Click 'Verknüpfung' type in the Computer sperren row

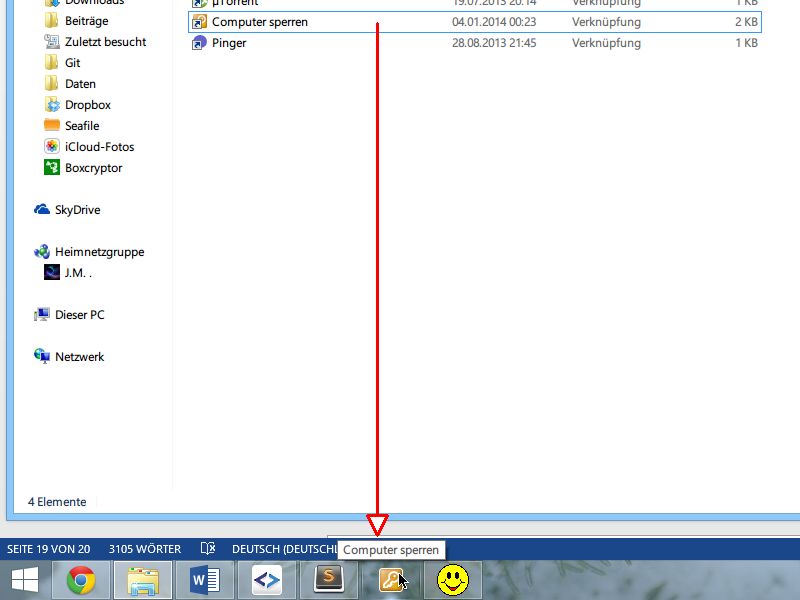pyautogui.click(x=606, y=22)
